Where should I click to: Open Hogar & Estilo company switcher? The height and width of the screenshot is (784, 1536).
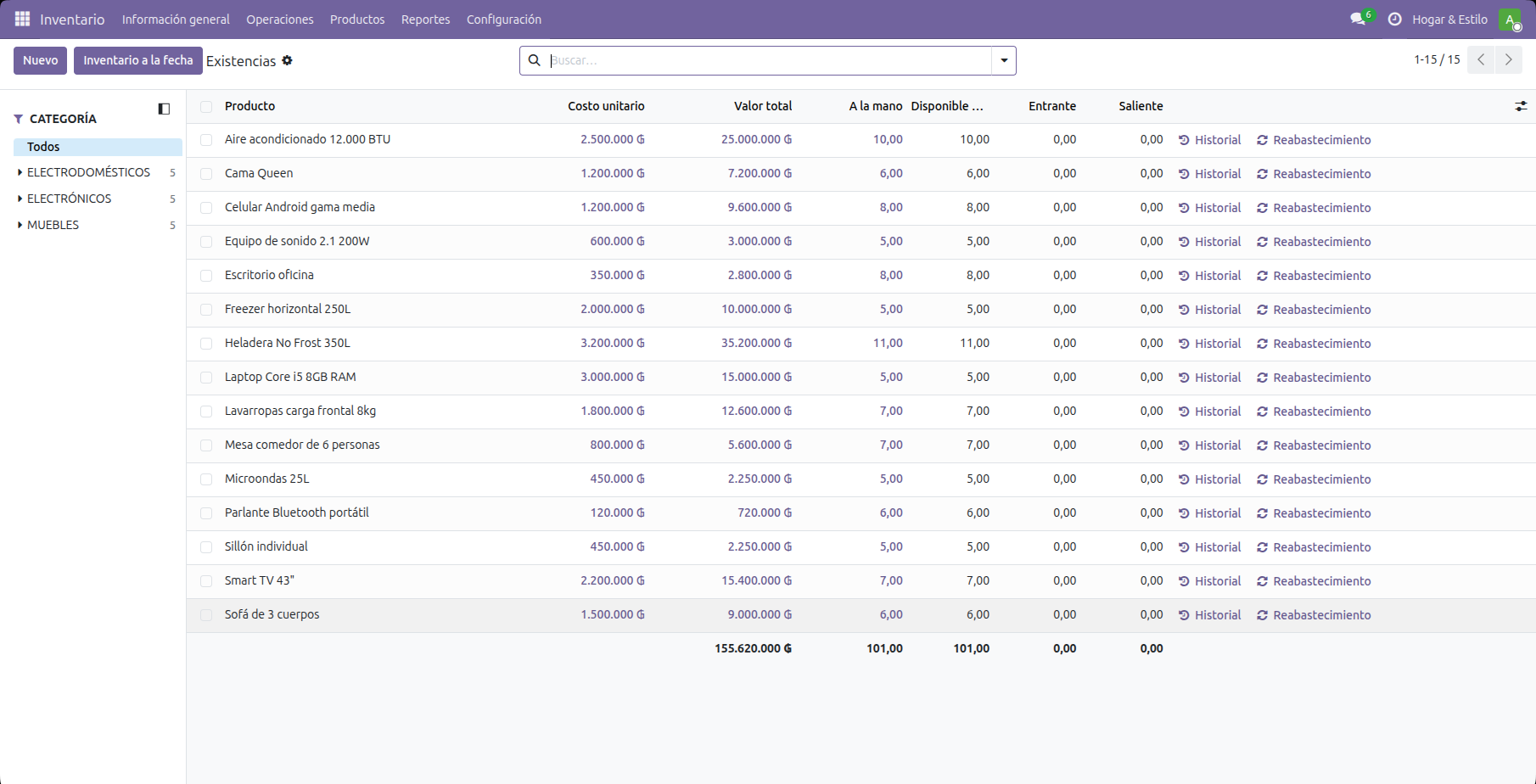tap(1449, 19)
